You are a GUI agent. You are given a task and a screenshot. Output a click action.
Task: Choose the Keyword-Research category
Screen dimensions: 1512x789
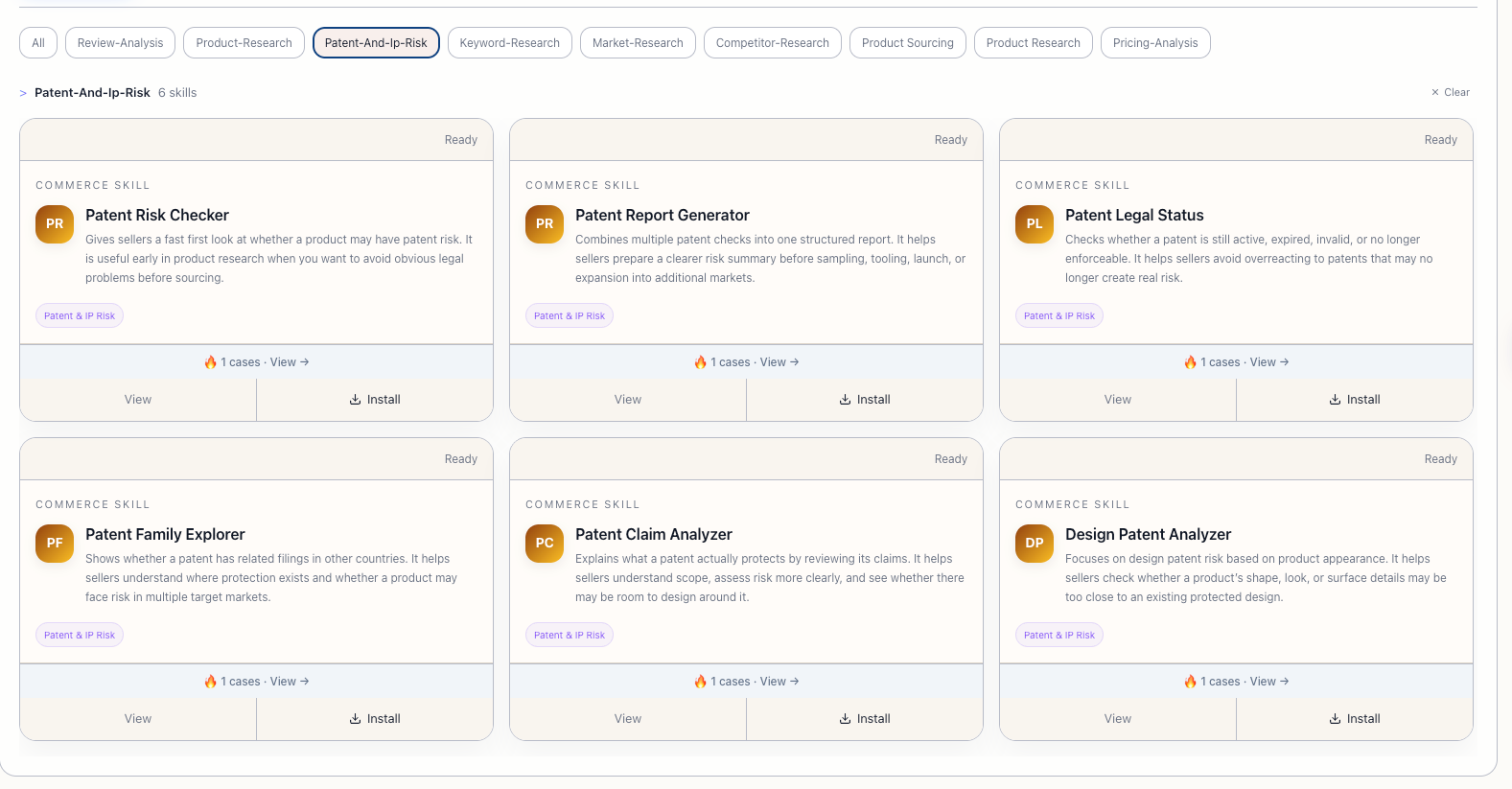click(x=510, y=42)
